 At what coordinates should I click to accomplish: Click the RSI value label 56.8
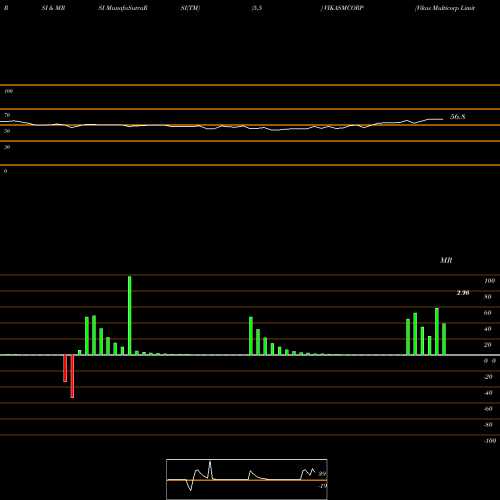[x=457, y=117]
